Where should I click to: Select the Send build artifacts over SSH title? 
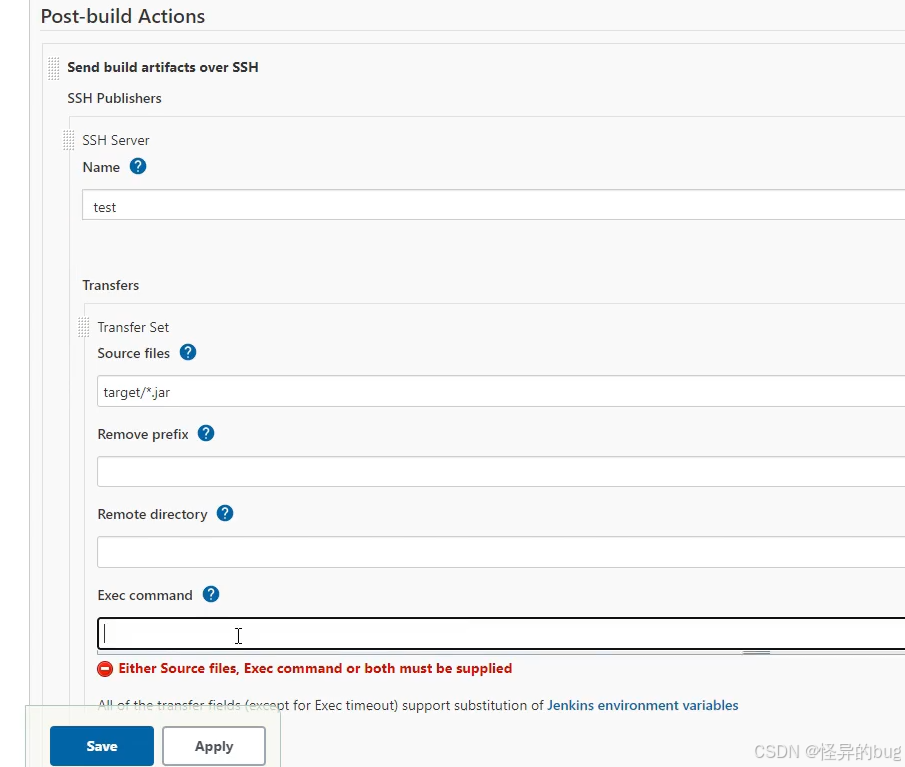162,68
